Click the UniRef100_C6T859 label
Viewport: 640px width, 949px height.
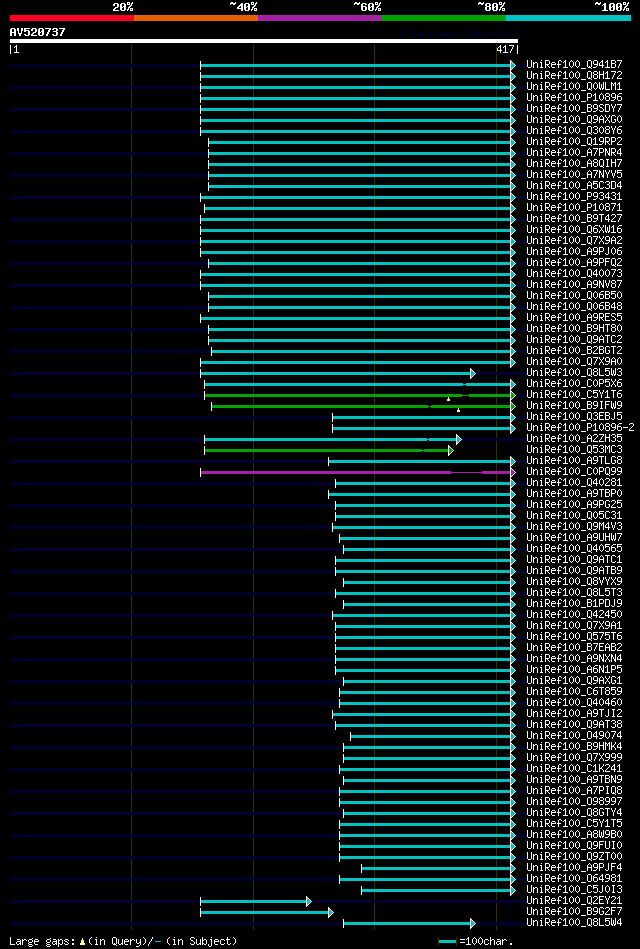coord(574,692)
